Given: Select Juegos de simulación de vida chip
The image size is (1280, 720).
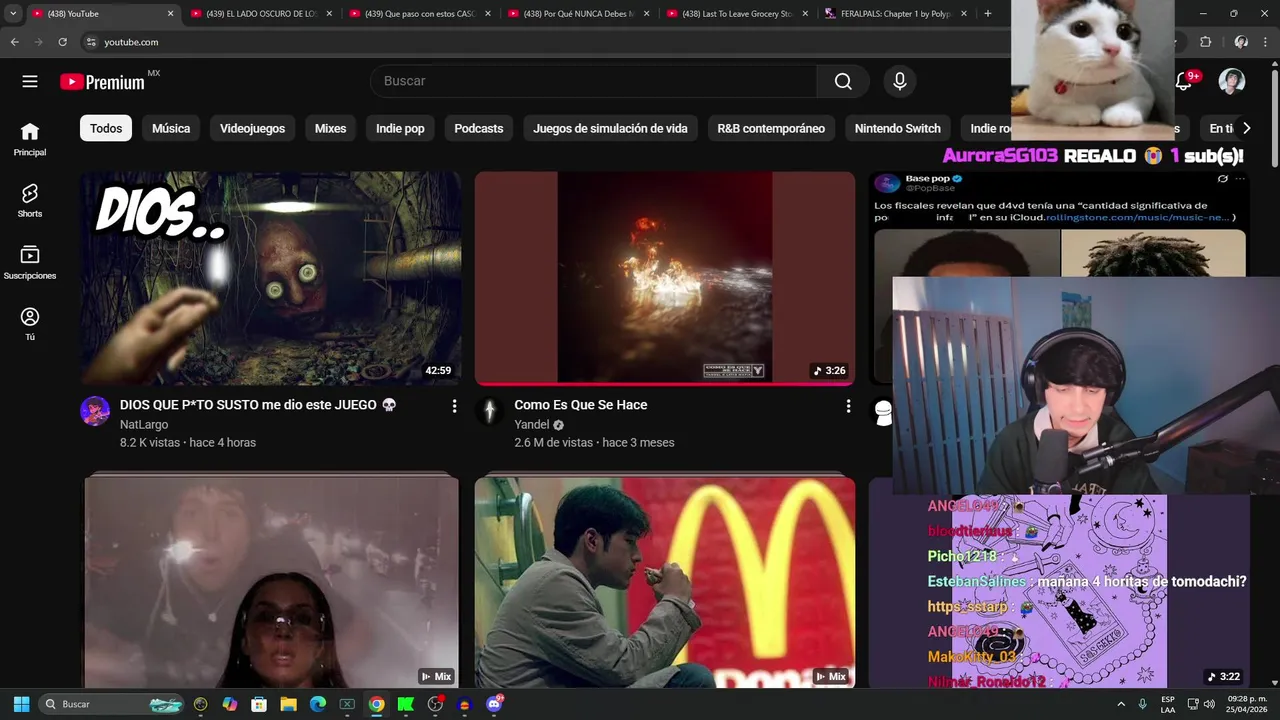Looking at the screenshot, I should point(610,128).
